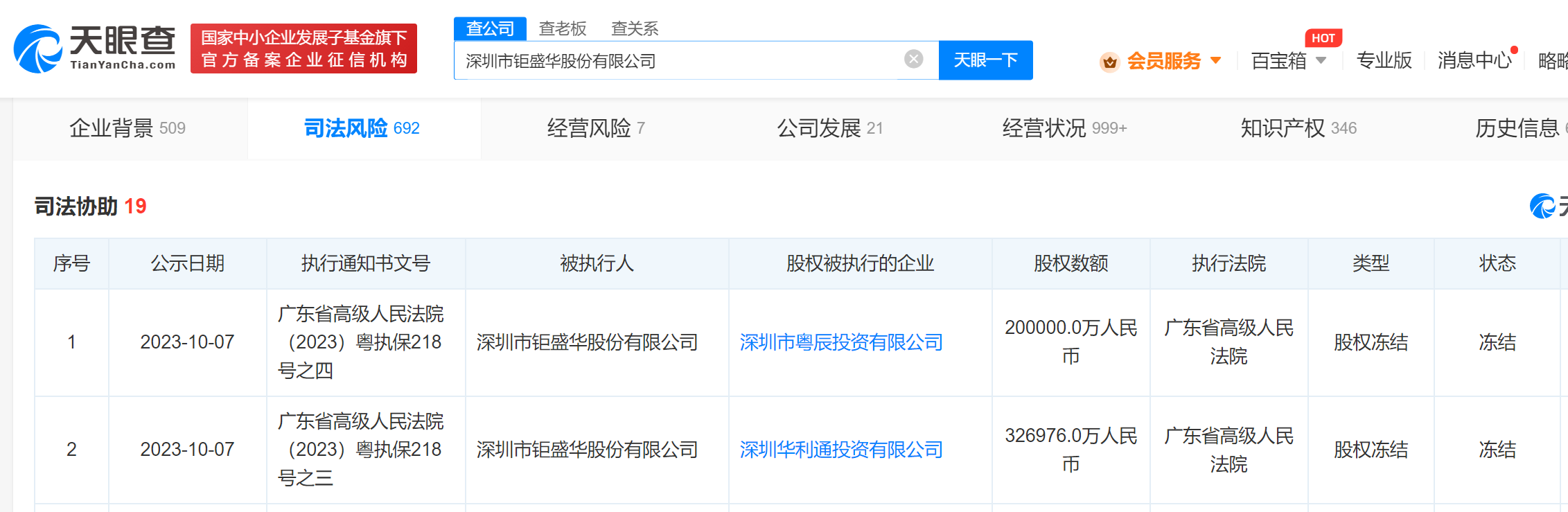Click the 股权被执行的企业 column header
This screenshot has height=512, width=1568.
tap(860, 263)
